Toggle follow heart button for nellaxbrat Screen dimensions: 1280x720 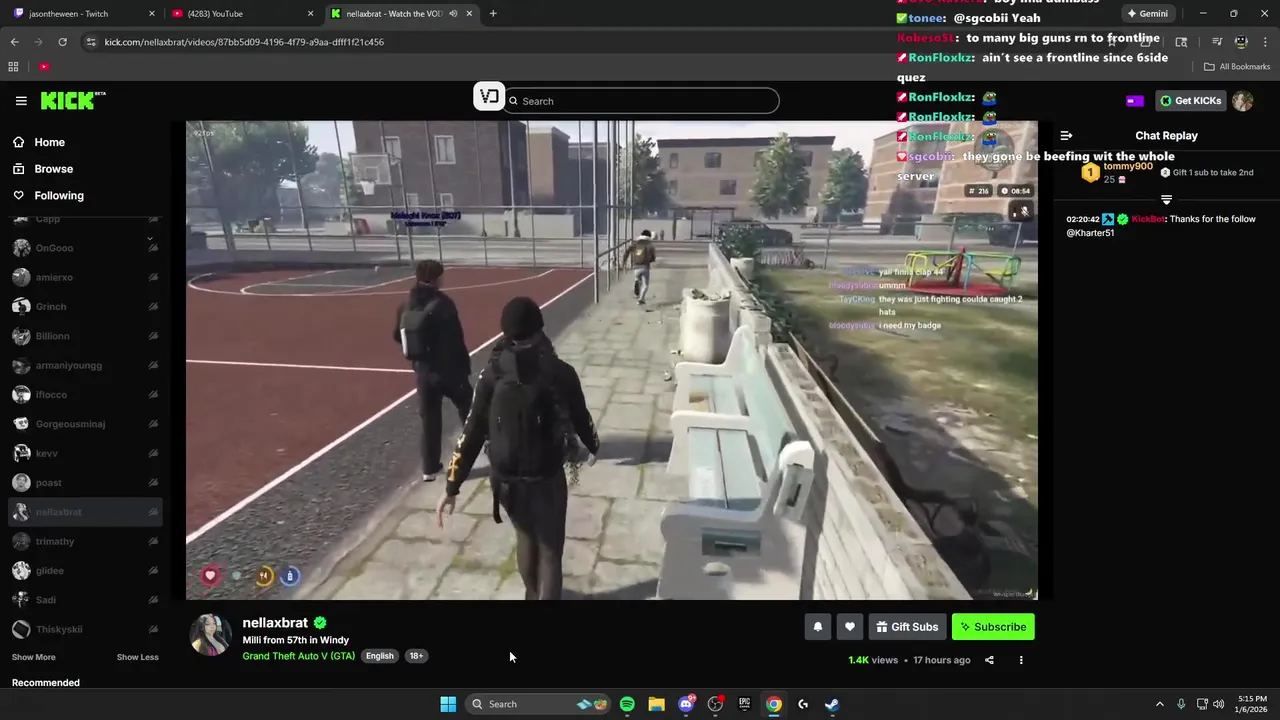[x=849, y=627]
